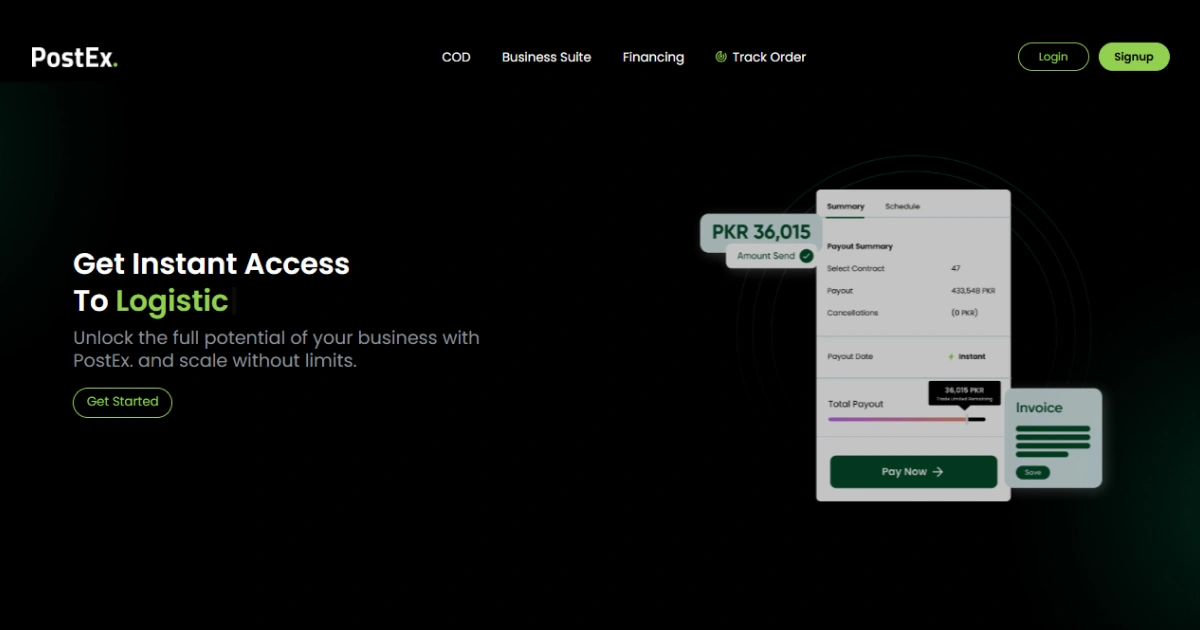Image resolution: width=1200 pixels, height=630 pixels.
Task: Click the 36,015 PKR tooltip above the payout bar
Action: (x=964, y=393)
